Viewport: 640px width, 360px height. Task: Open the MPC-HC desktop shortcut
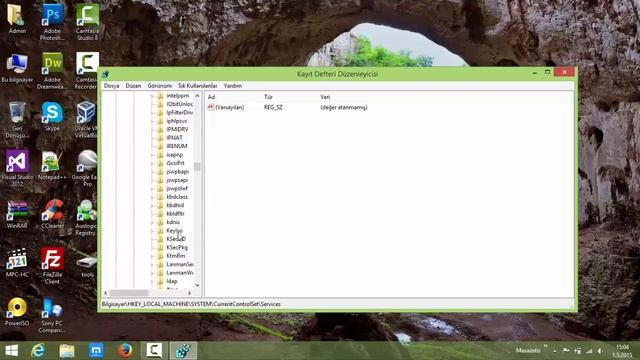point(17,262)
